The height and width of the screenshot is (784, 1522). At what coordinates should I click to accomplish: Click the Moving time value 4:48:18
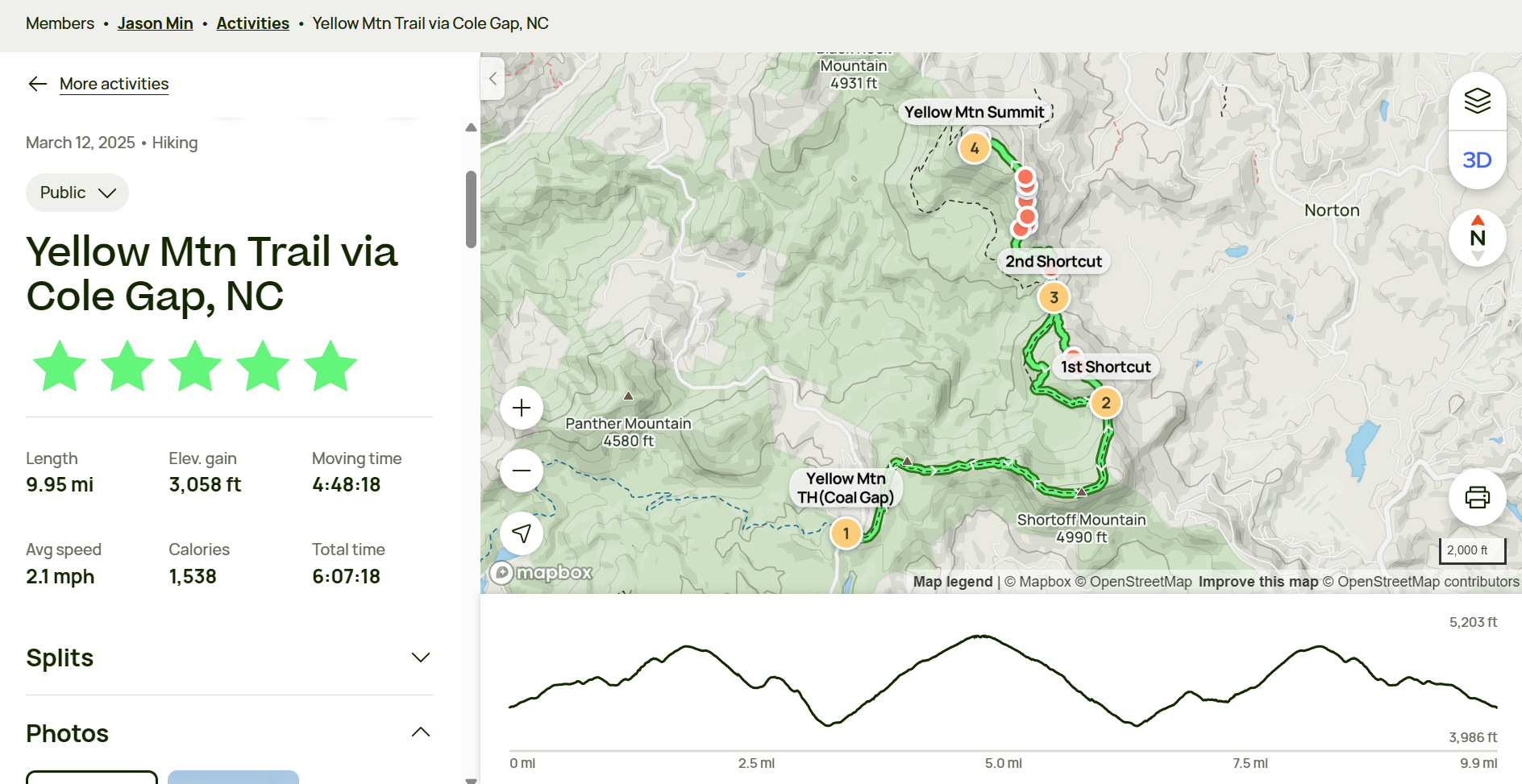(x=346, y=484)
